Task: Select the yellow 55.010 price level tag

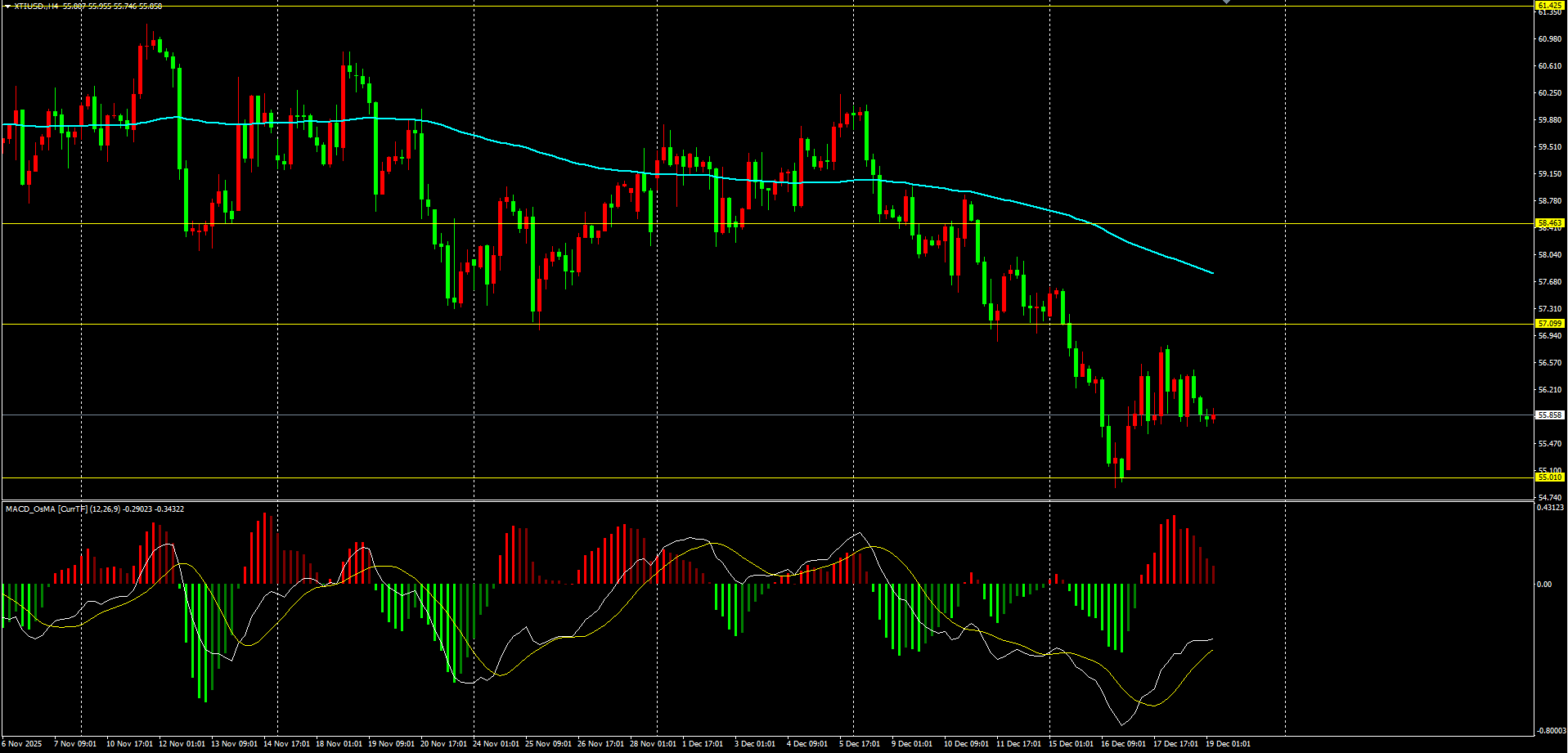Action: [x=1549, y=477]
